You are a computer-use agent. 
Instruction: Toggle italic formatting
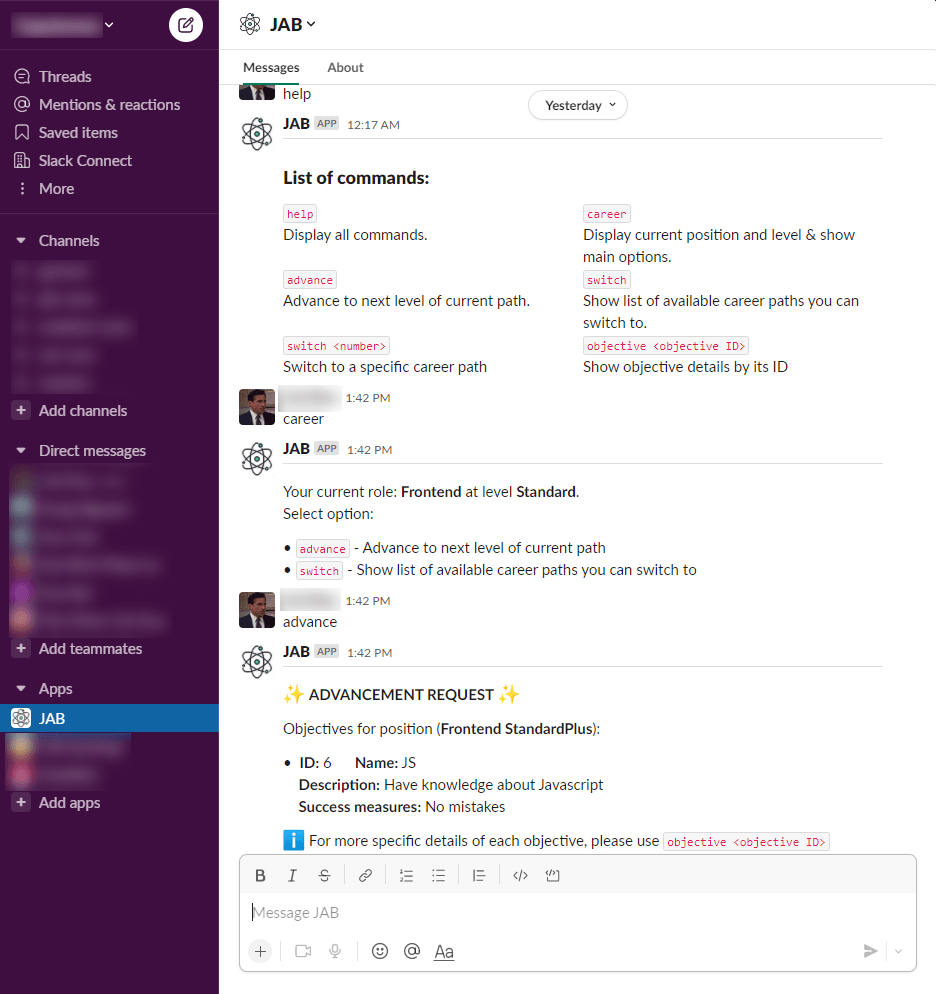tap(292, 875)
